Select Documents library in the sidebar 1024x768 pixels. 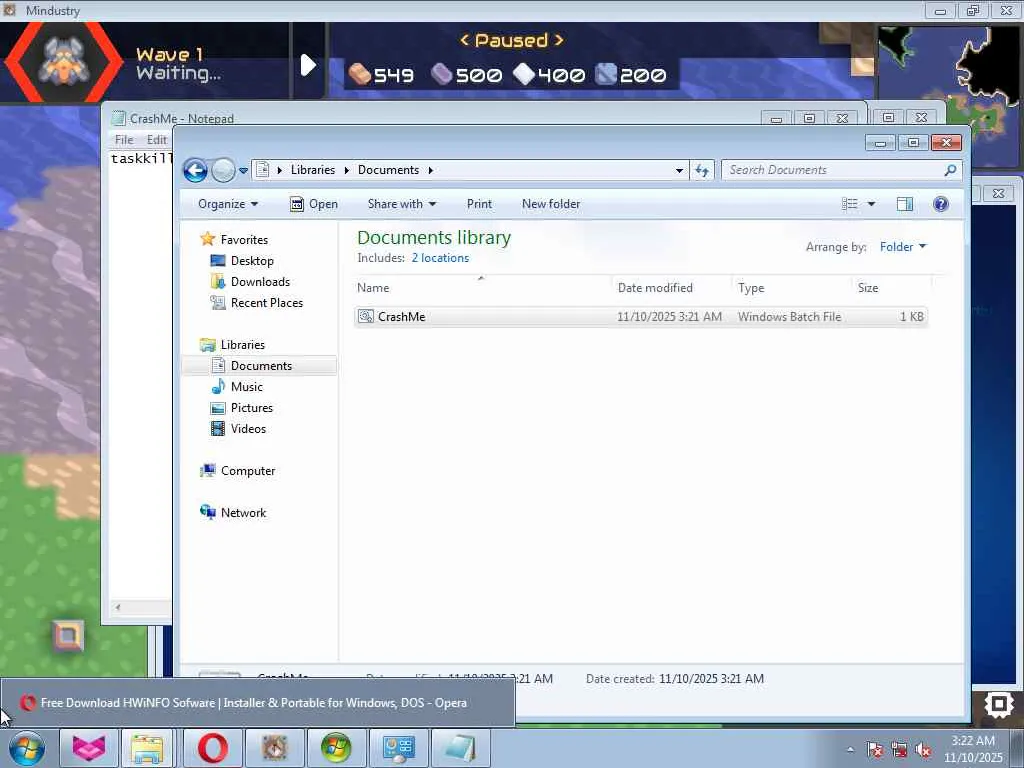261,366
